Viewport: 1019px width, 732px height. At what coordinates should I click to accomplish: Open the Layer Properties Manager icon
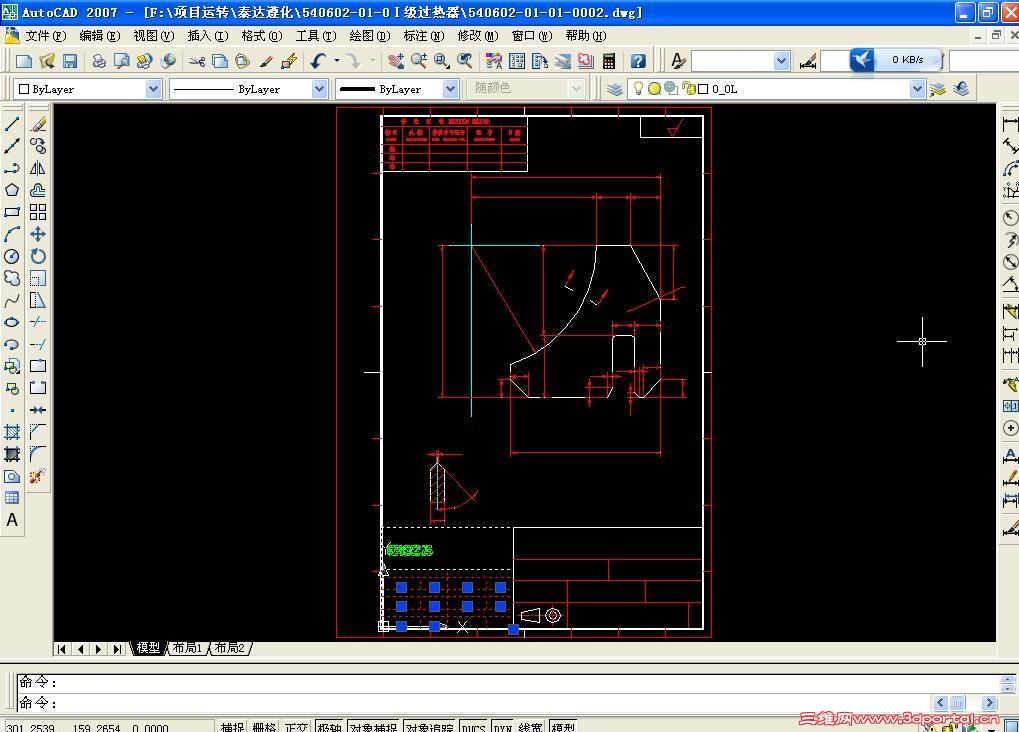(615, 89)
